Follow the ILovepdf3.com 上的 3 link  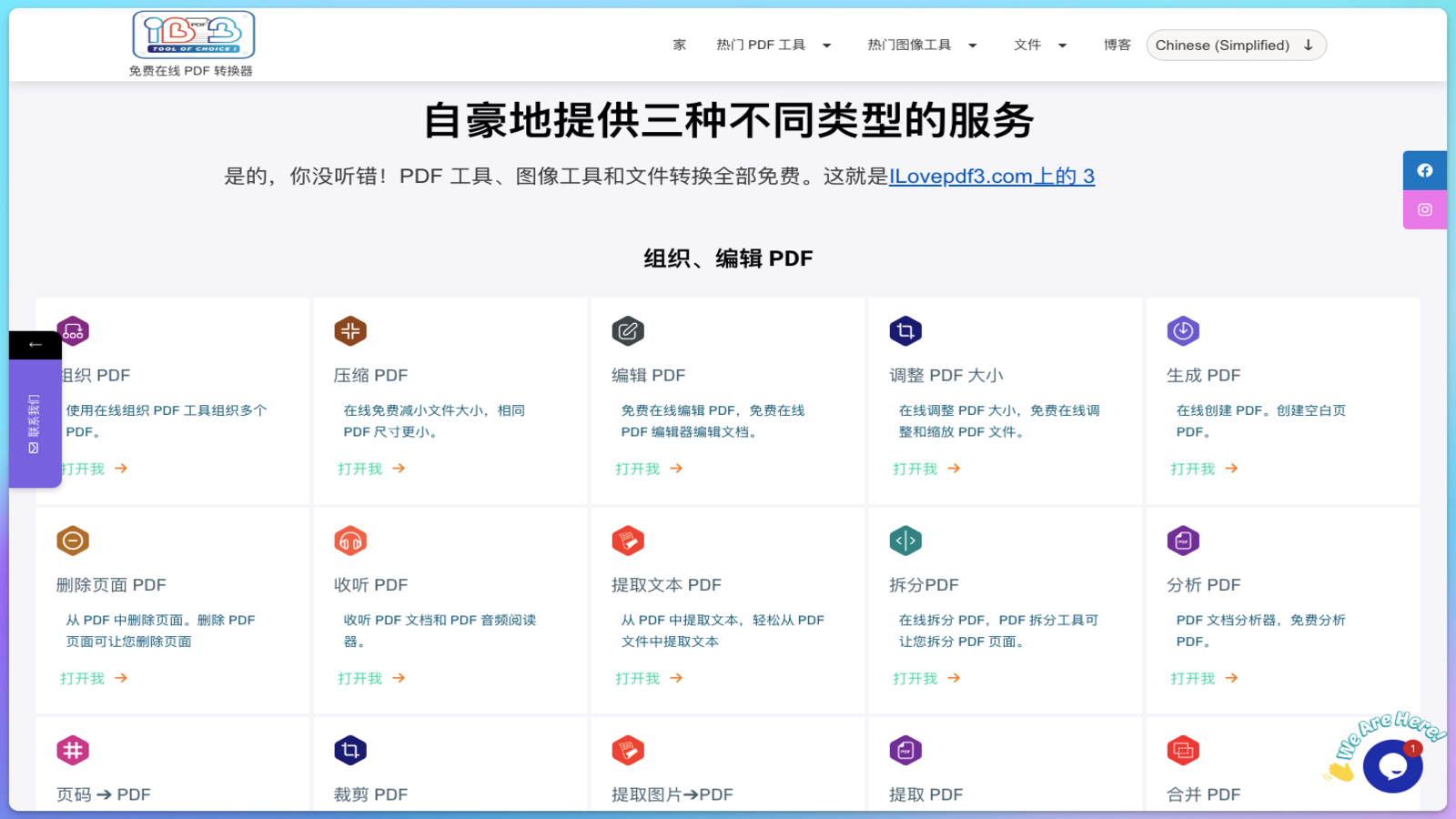pos(992,176)
